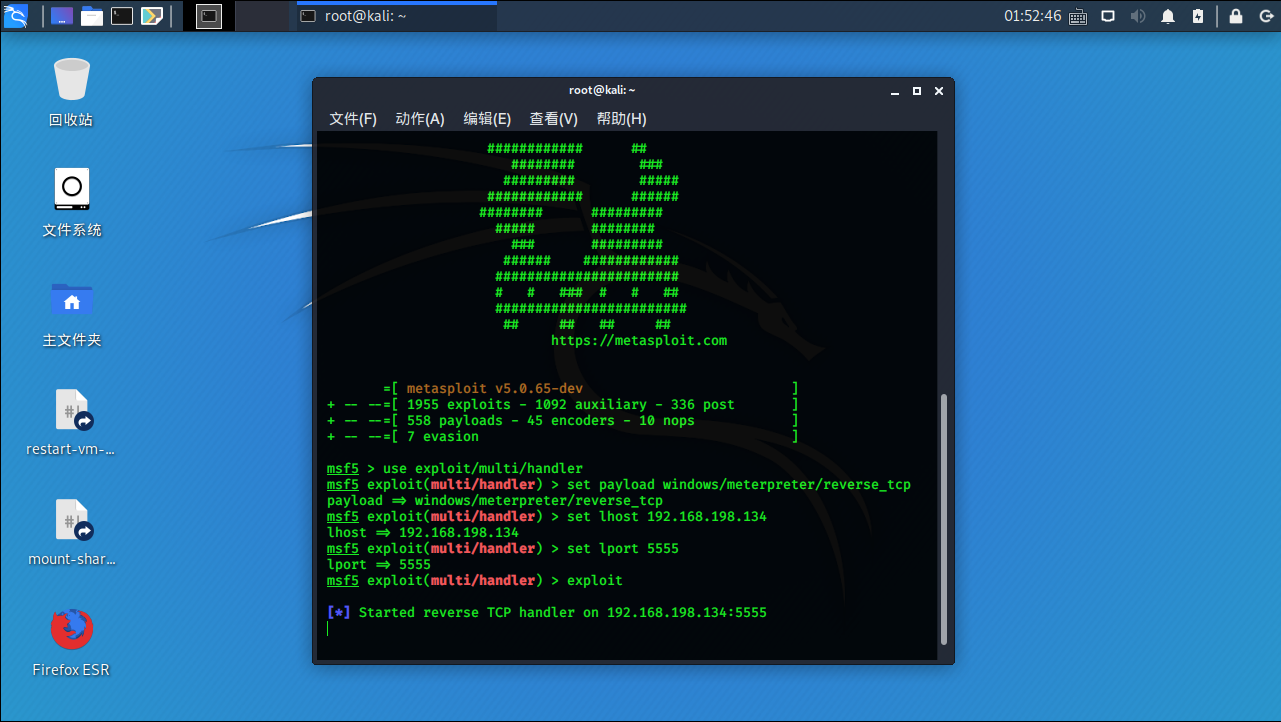This screenshot has height=722, width=1281.
Task: Click 'Started reverse TCP handler' status line
Action: (x=547, y=613)
